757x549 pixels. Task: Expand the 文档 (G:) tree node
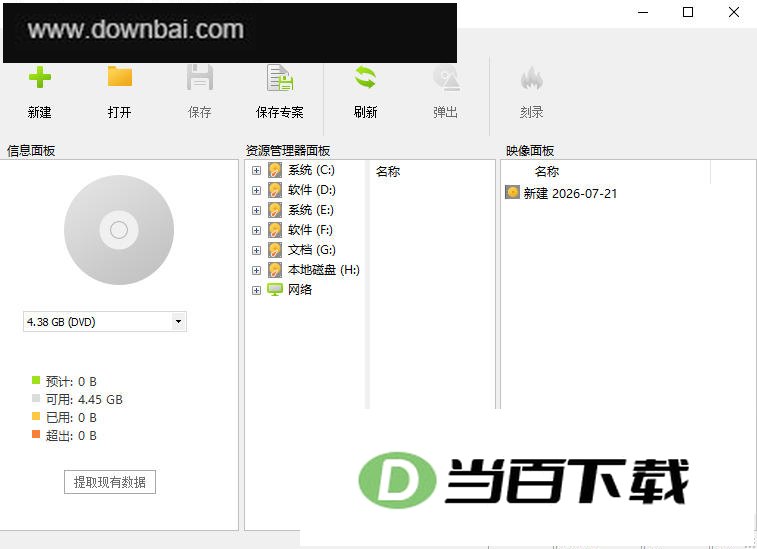(256, 250)
